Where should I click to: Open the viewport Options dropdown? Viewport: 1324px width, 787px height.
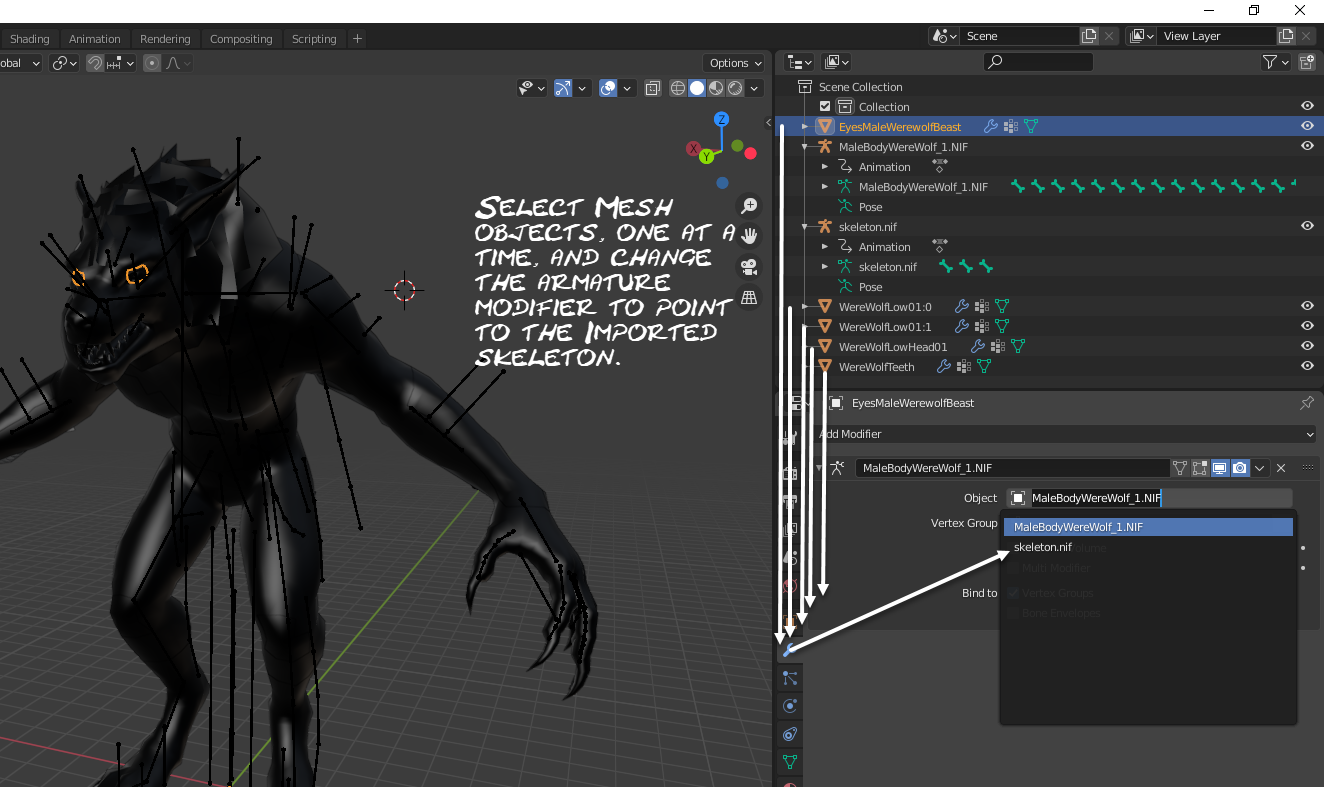tap(735, 63)
